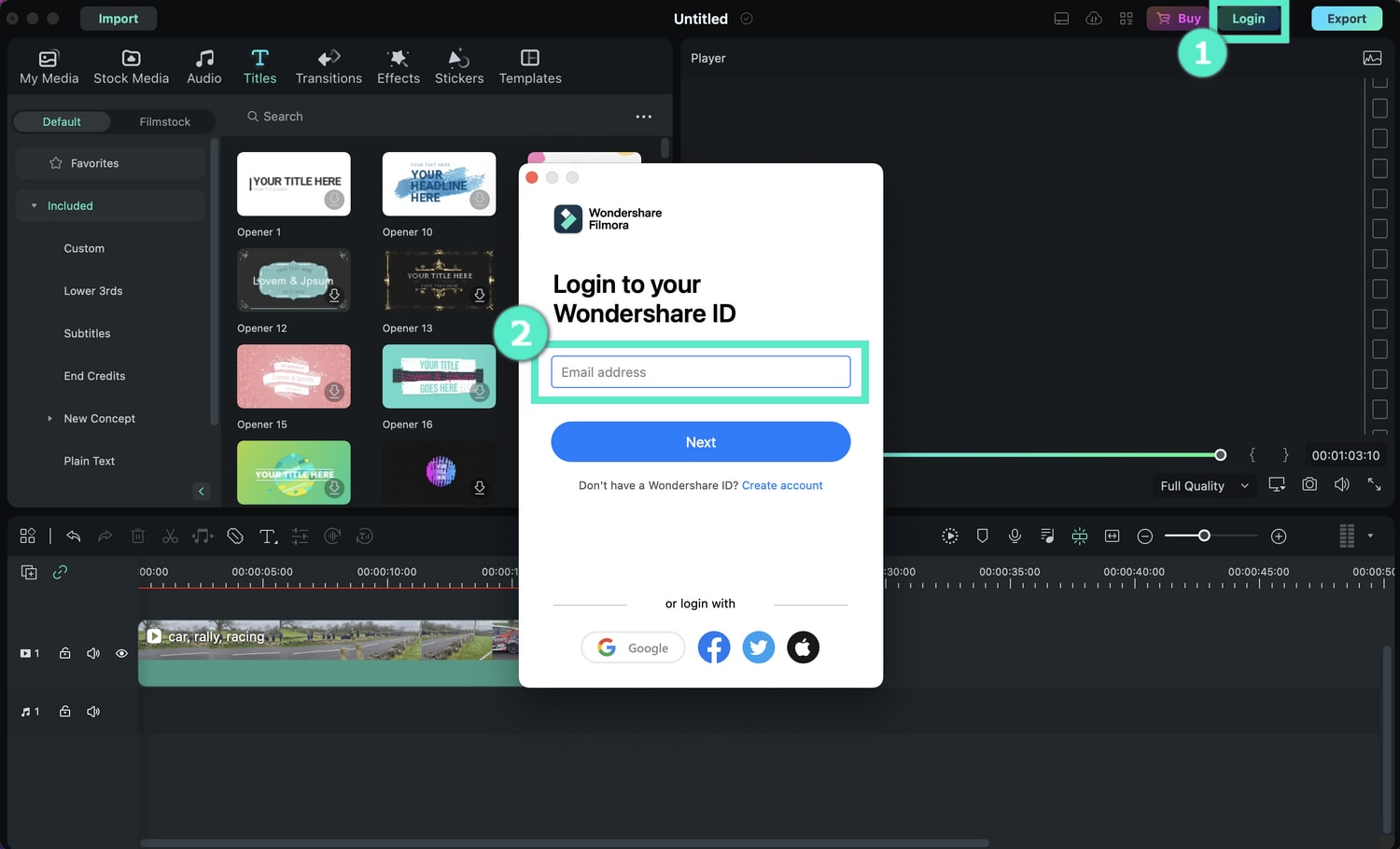
Task: Open the Effects tab
Action: (x=399, y=67)
